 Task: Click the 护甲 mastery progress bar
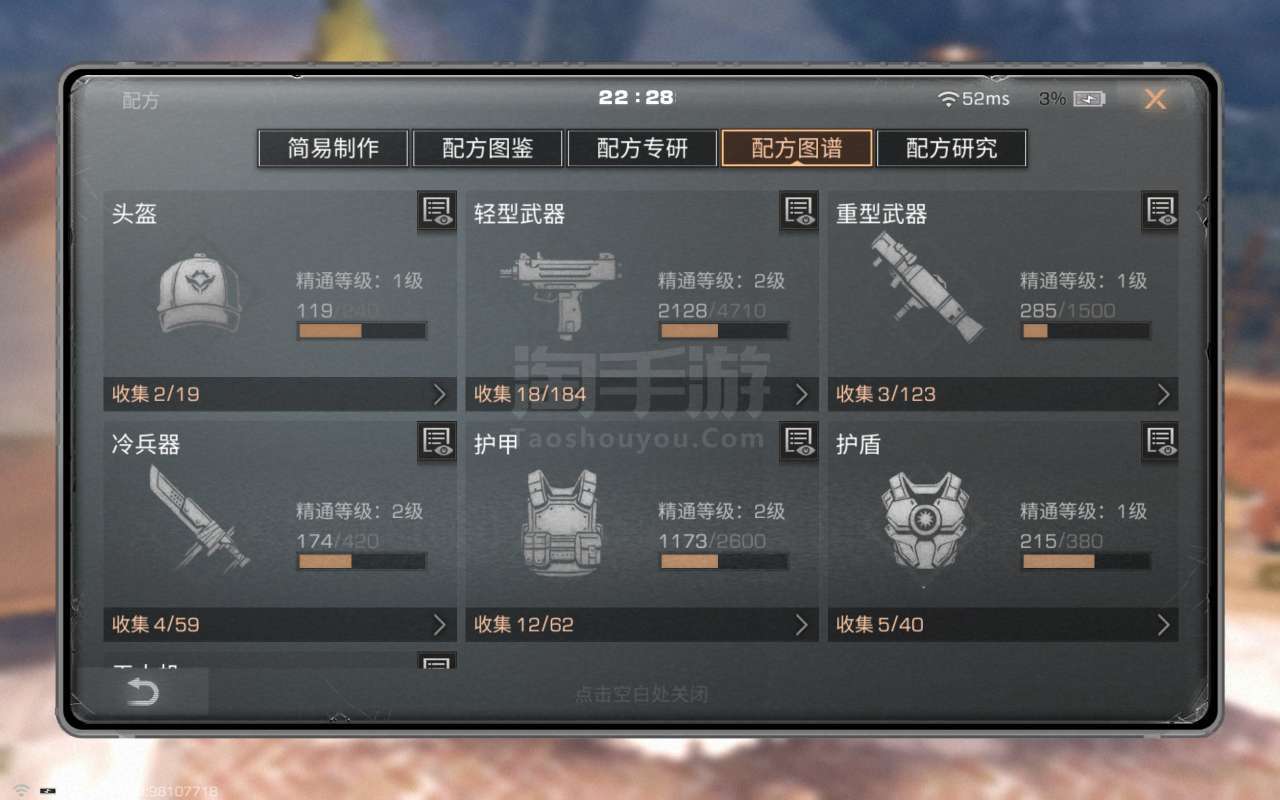click(x=724, y=561)
